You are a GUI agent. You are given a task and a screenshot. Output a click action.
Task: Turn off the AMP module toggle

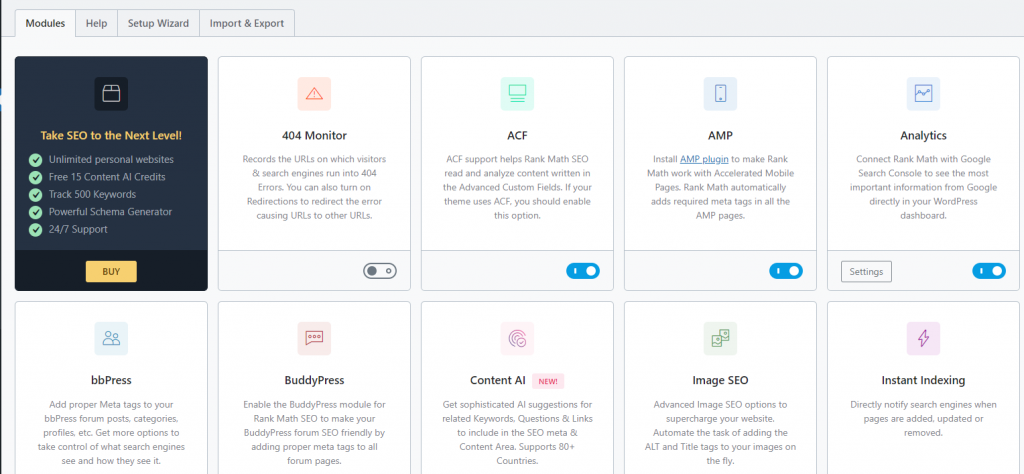coord(786,271)
